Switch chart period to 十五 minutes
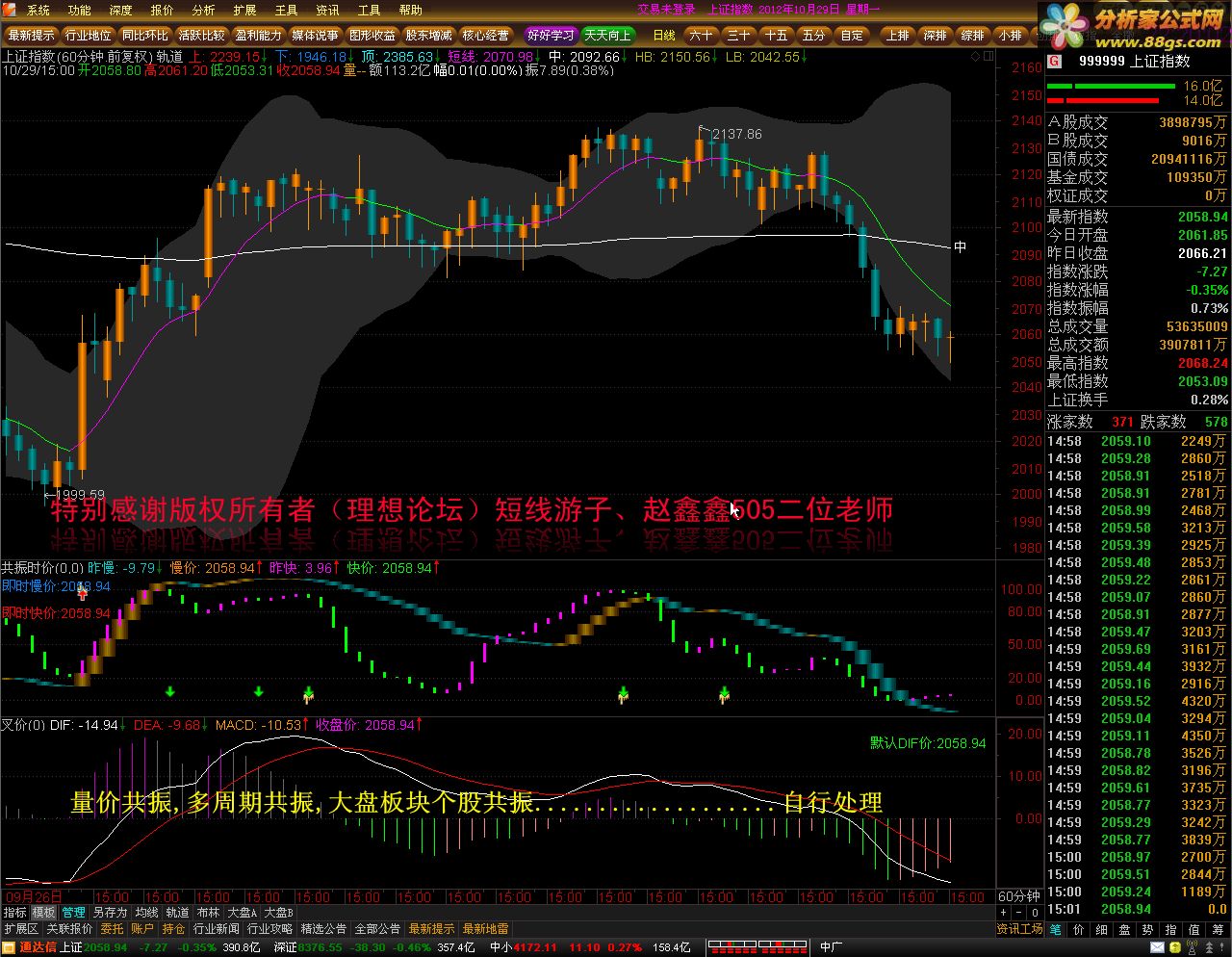Screen dimensions: 1232x957 pyautogui.click(x=777, y=36)
